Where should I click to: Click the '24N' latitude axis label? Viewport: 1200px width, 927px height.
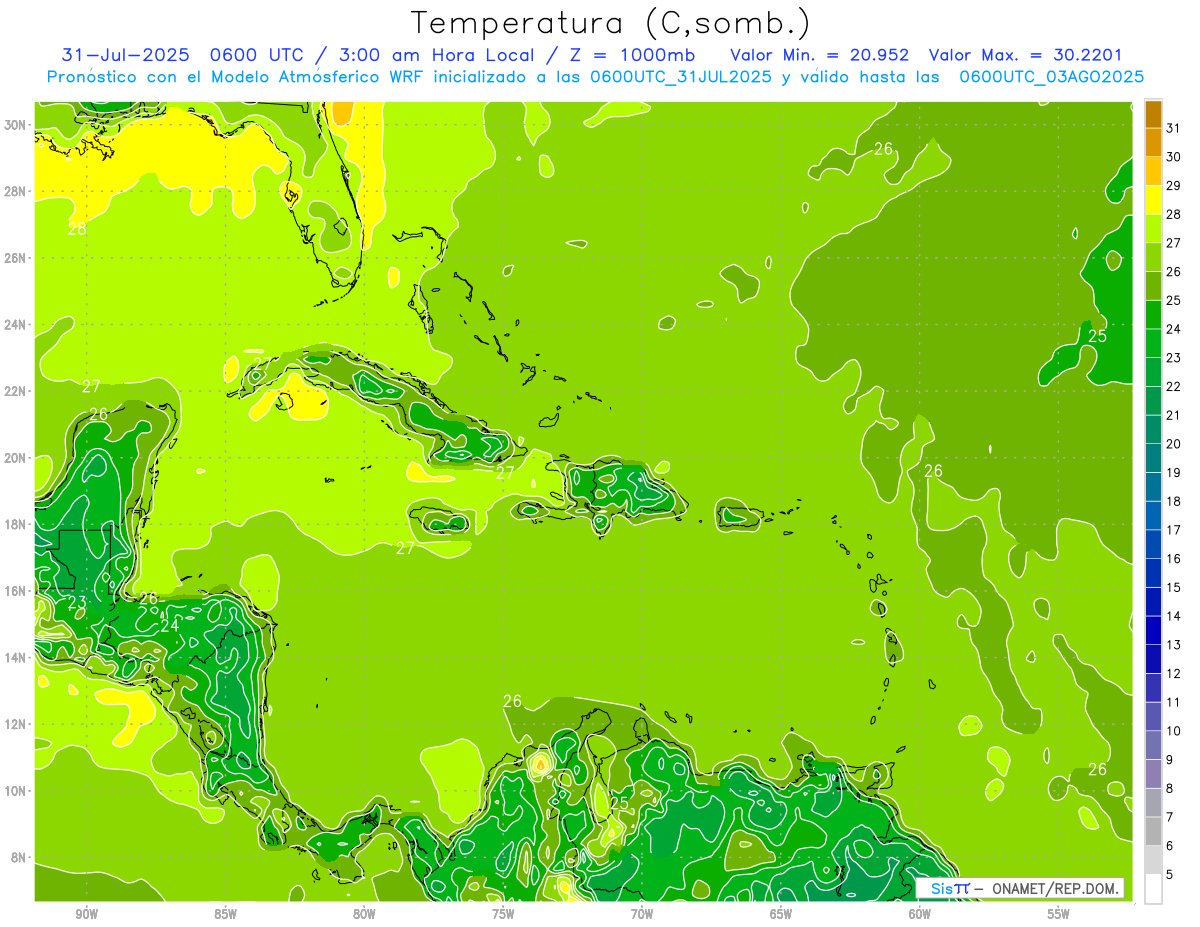17,324
